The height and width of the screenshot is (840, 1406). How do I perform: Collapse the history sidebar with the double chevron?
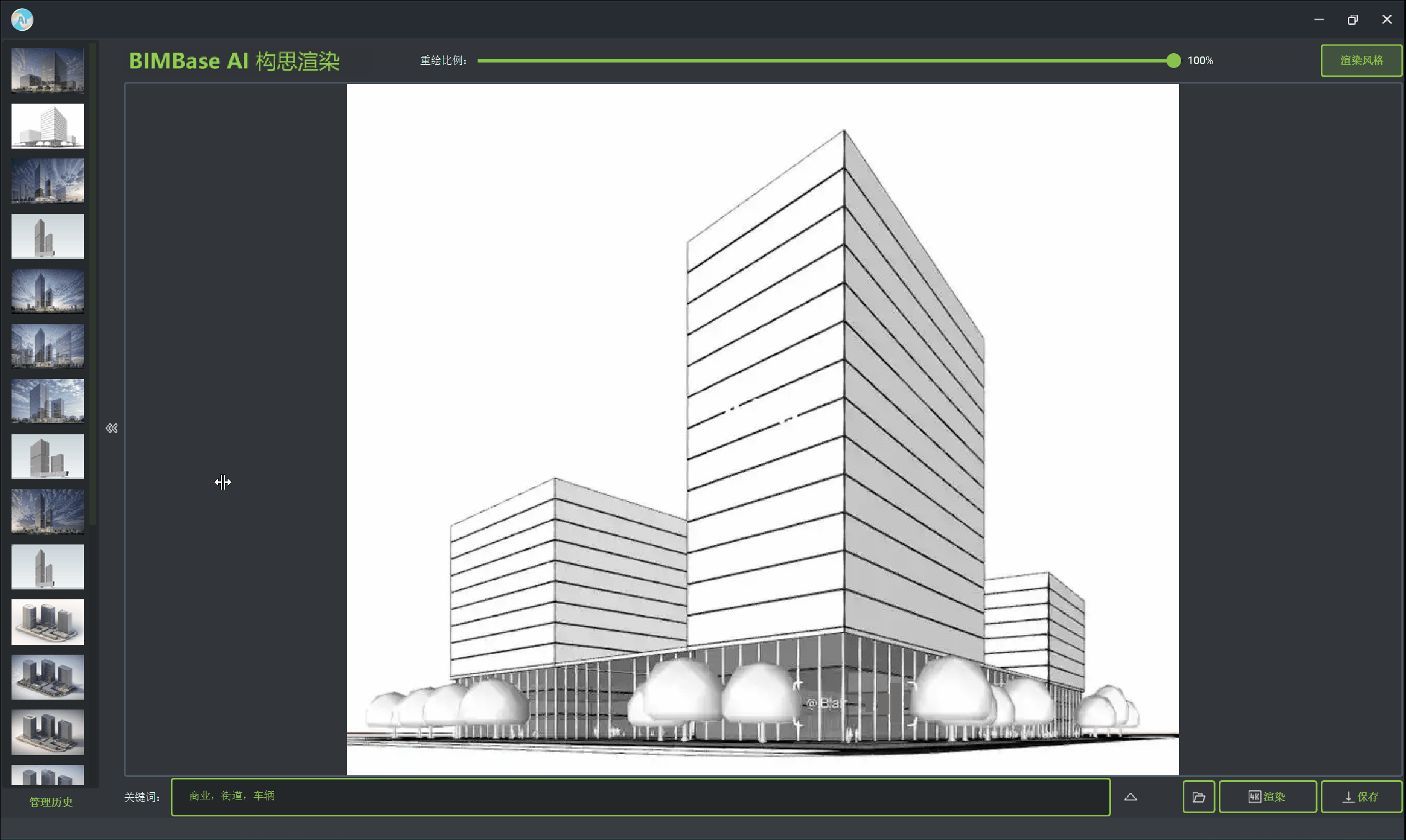click(x=111, y=428)
